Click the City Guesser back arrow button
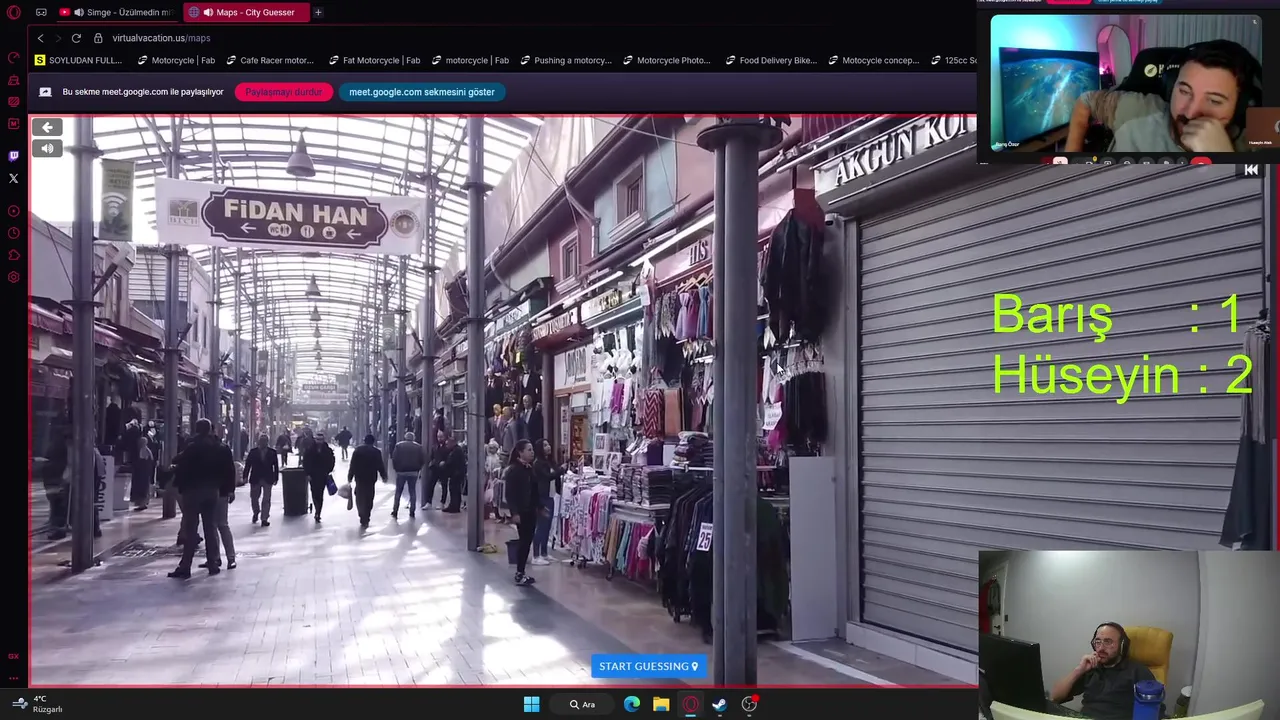Screen dimensions: 1280x720 47,127
